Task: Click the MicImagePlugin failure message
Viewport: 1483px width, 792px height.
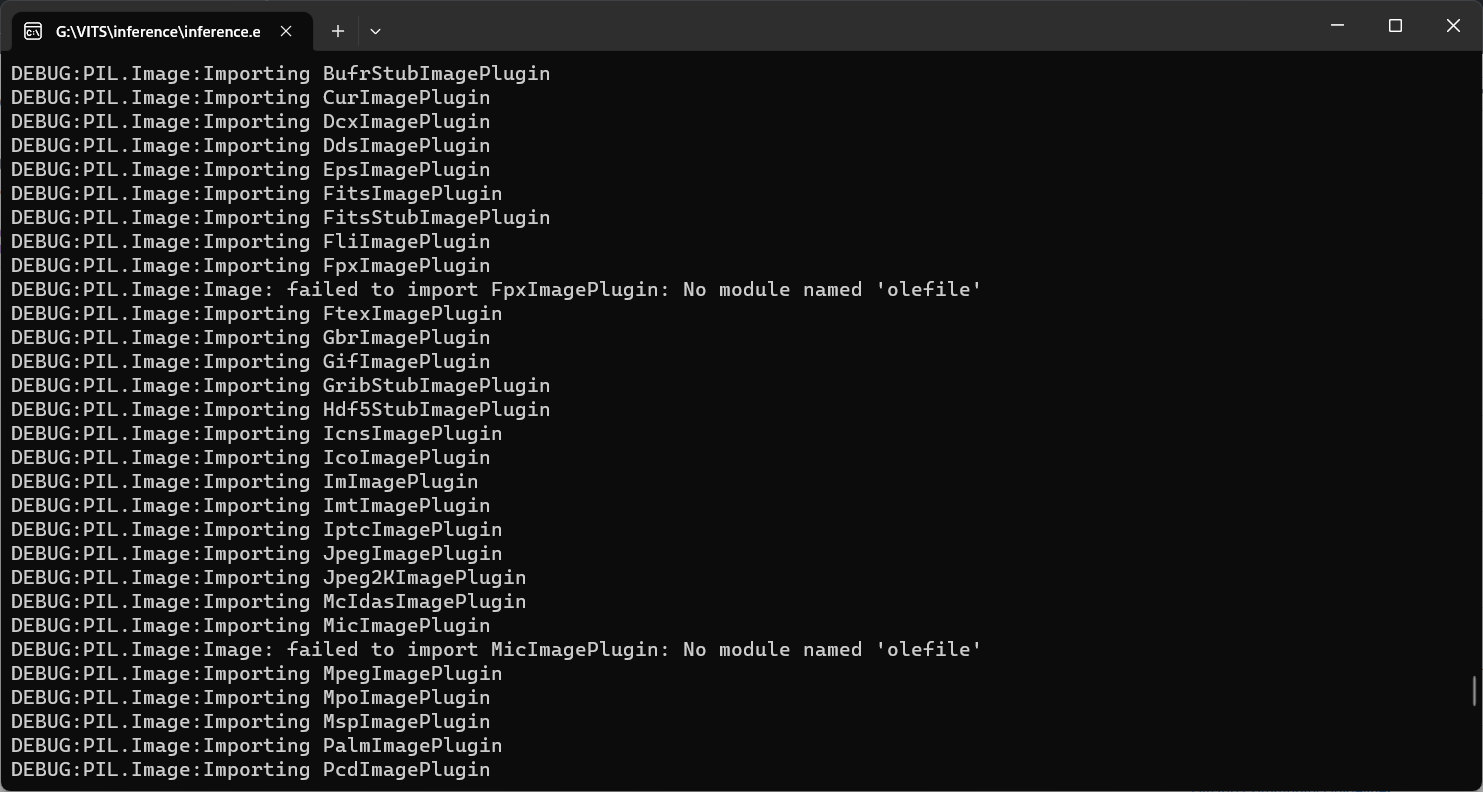Action: click(494, 649)
